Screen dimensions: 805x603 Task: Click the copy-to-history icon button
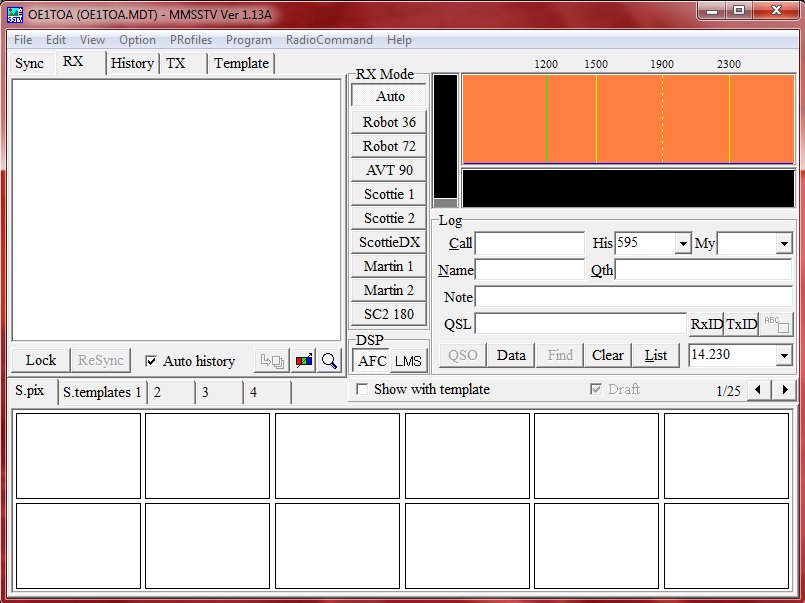point(271,361)
